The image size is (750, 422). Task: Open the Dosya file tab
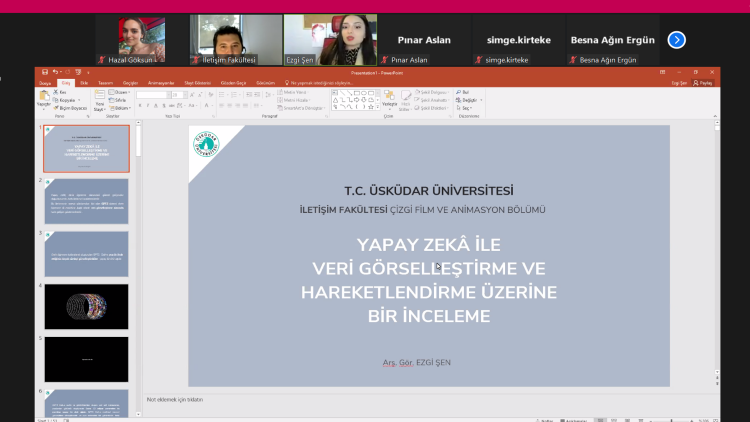tap(45, 83)
